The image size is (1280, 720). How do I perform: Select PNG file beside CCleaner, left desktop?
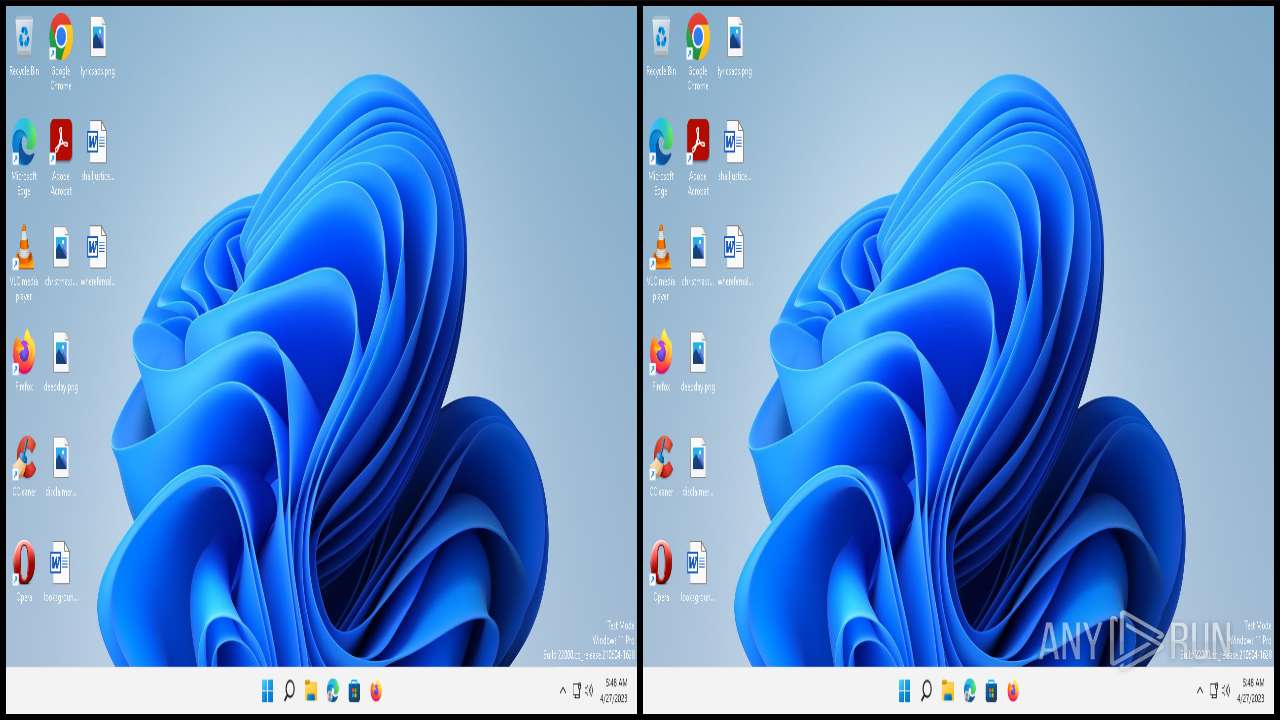pyautogui.click(x=61, y=466)
